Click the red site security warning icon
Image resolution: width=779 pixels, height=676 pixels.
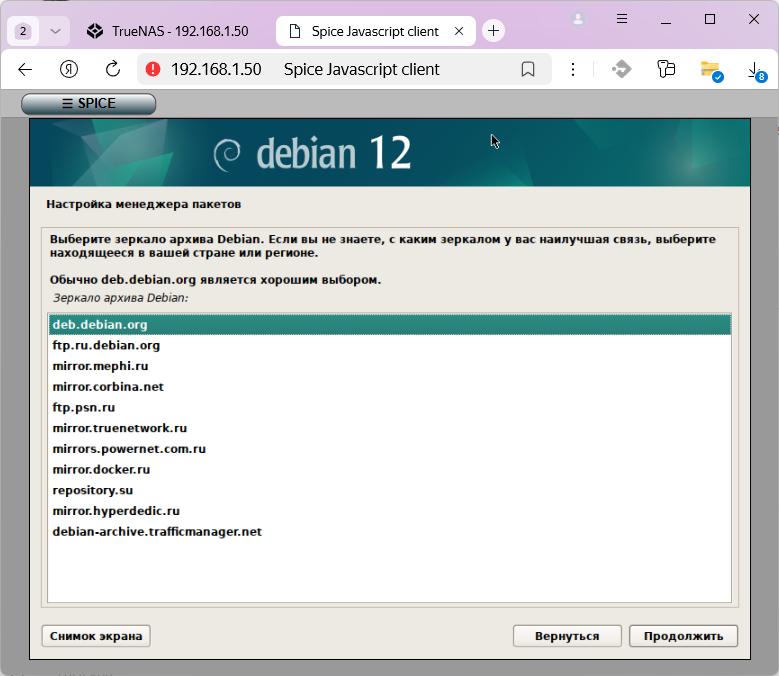pyautogui.click(x=153, y=69)
